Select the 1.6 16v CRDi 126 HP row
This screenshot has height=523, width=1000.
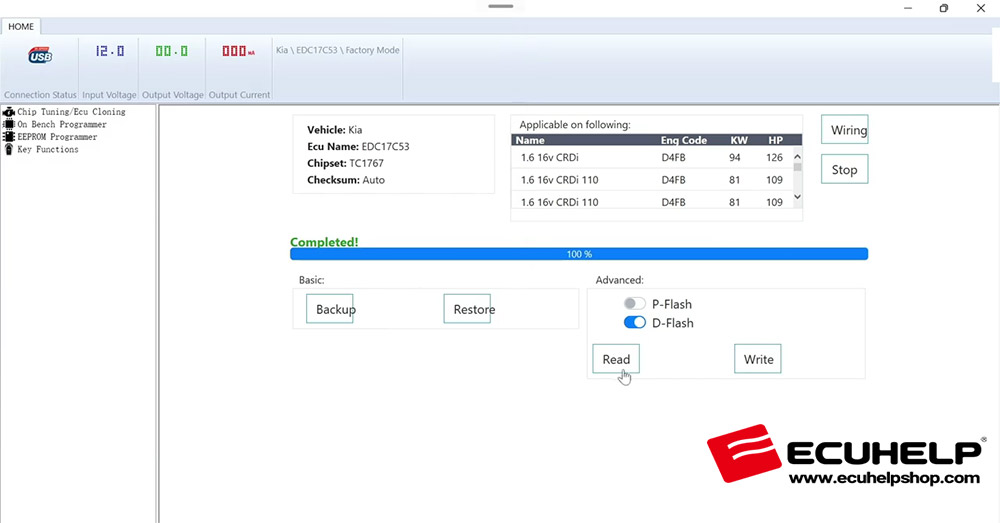[652, 158]
